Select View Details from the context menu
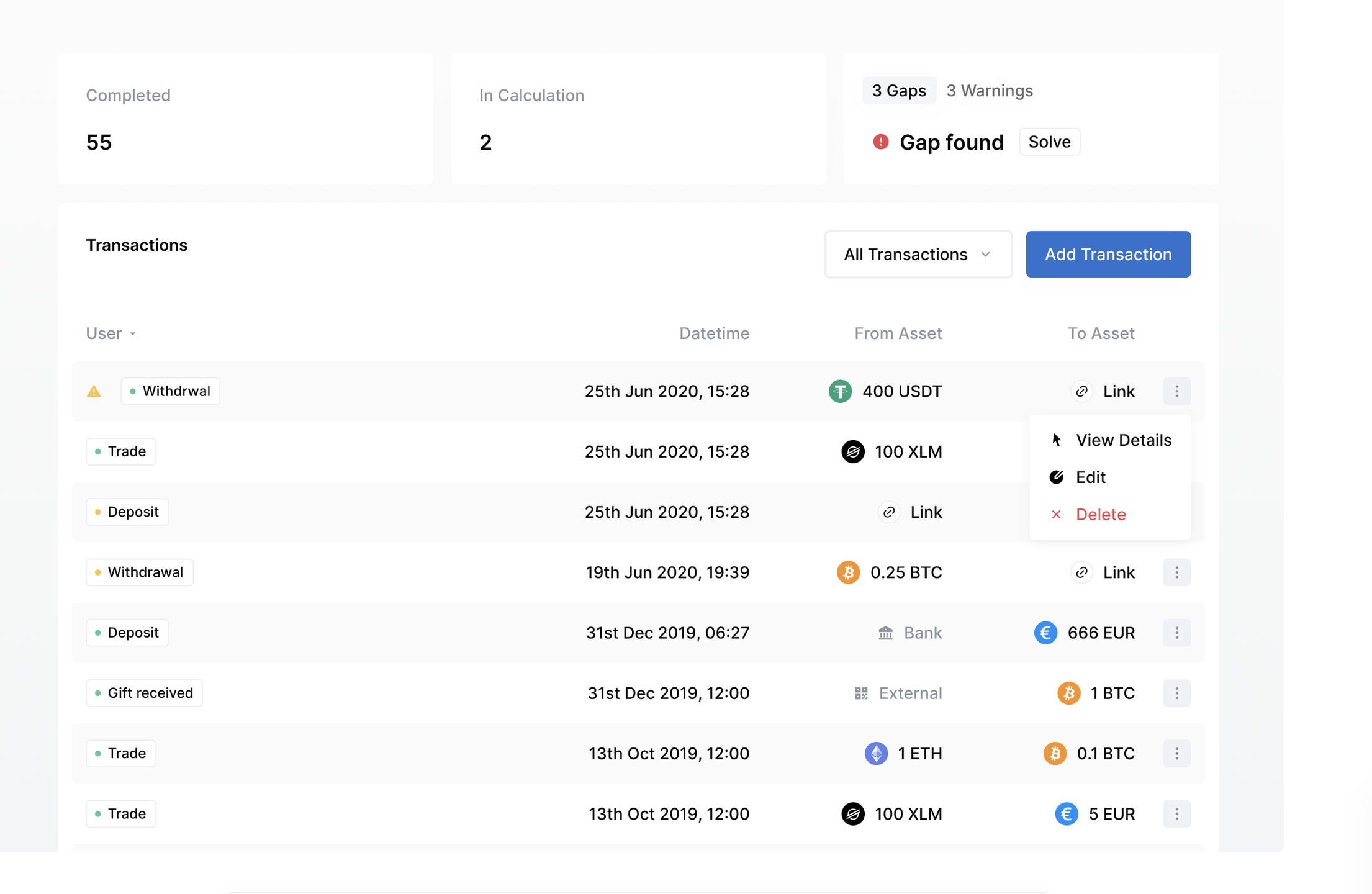 (x=1122, y=440)
